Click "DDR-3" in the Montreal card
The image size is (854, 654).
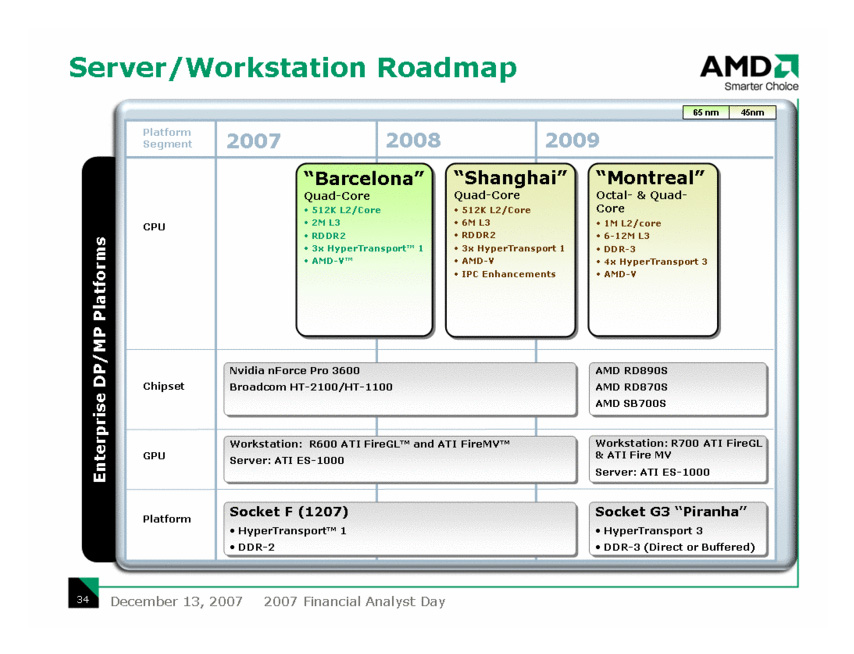[x=619, y=249]
